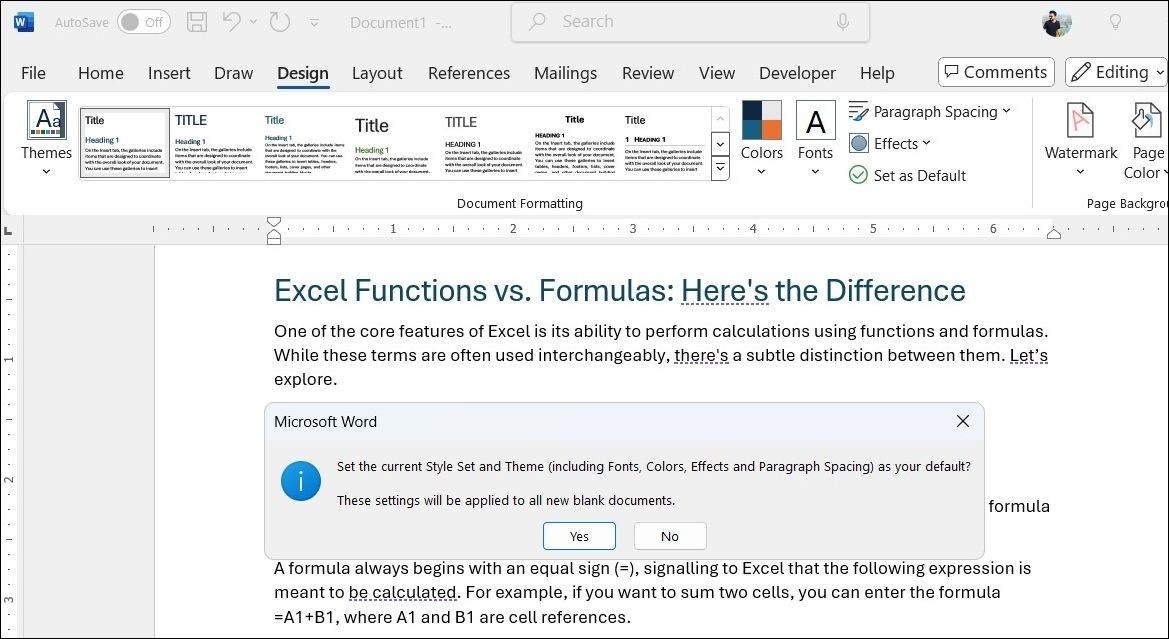Click the Redo arrow icon
The height and width of the screenshot is (639, 1169).
pyautogui.click(x=280, y=22)
